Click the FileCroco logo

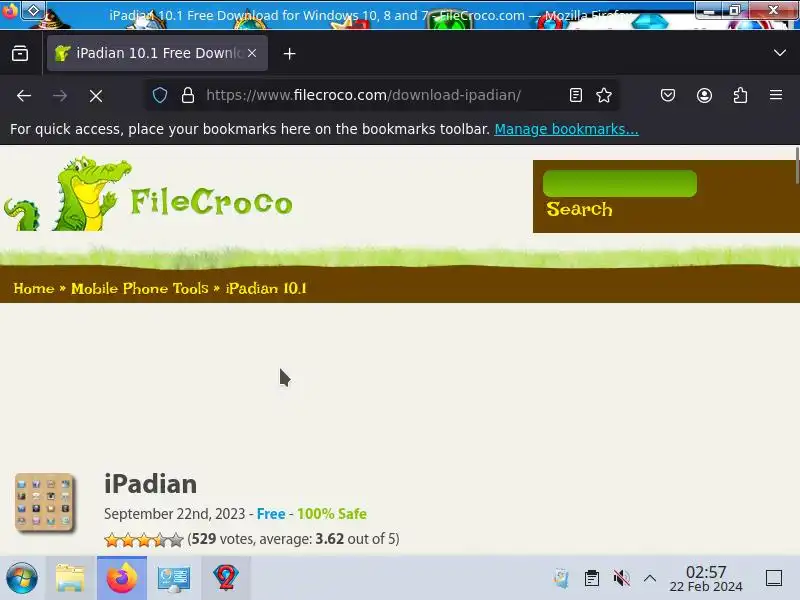[148, 194]
